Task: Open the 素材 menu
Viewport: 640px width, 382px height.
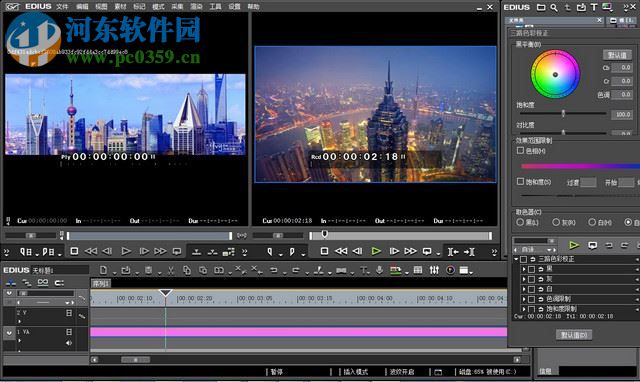Action: [x=120, y=7]
